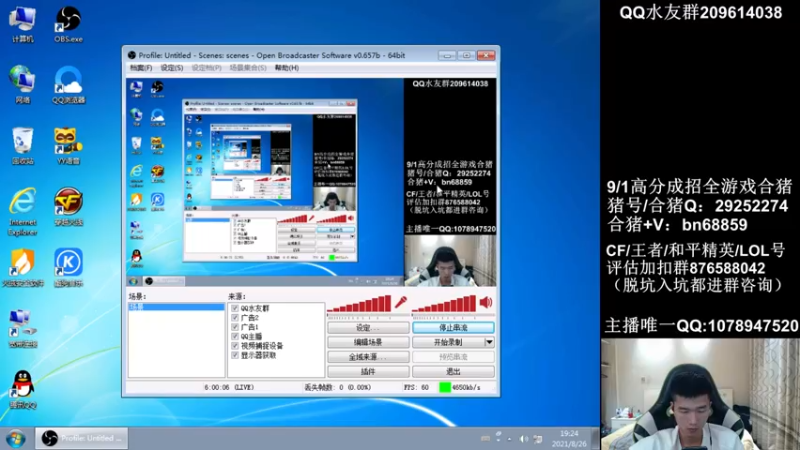This screenshot has width=800, height=450.
Task: Select the 网络 desktop icon
Action: (x=22, y=85)
